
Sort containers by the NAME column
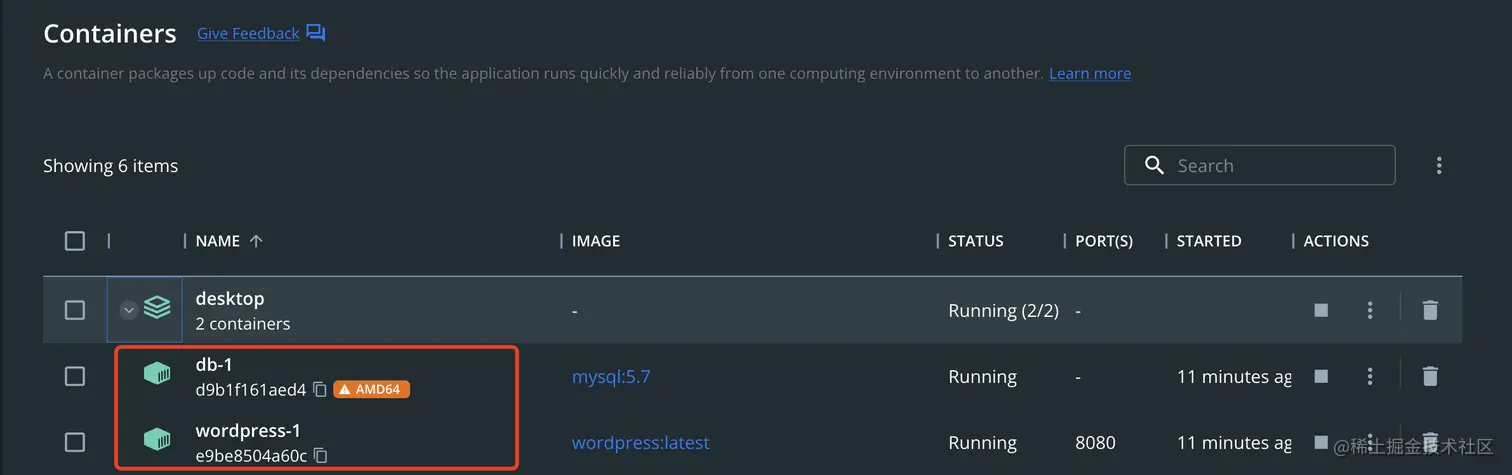[218, 241]
